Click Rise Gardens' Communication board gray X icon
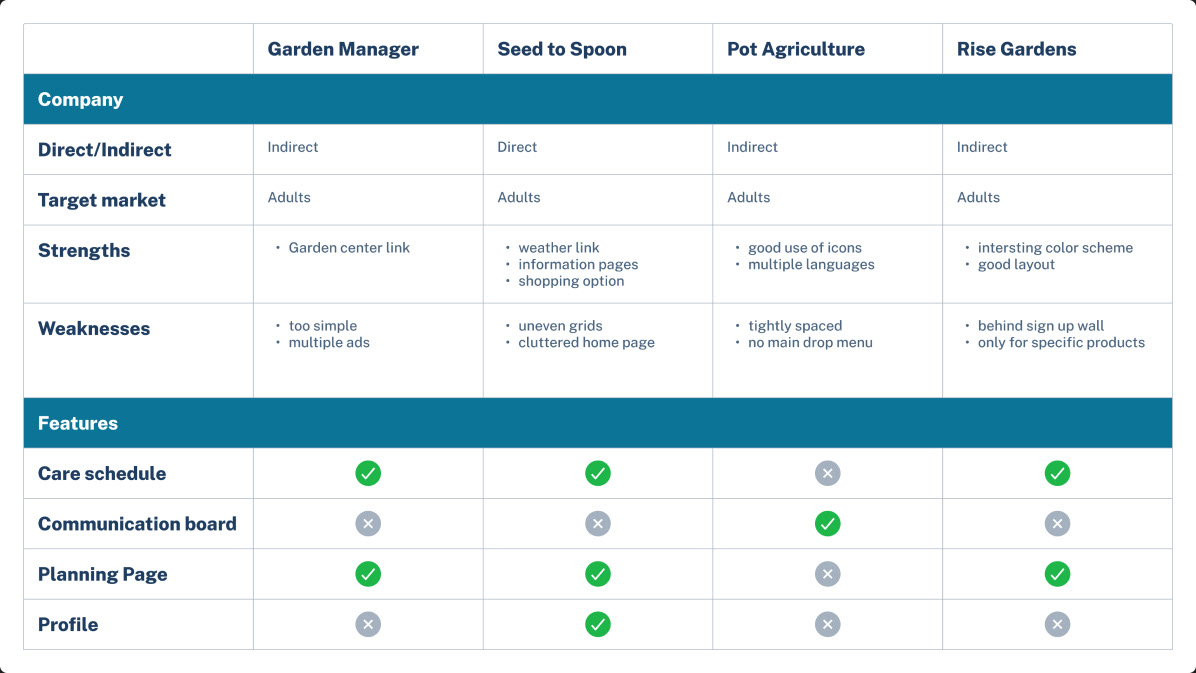1196x673 pixels. (1057, 523)
